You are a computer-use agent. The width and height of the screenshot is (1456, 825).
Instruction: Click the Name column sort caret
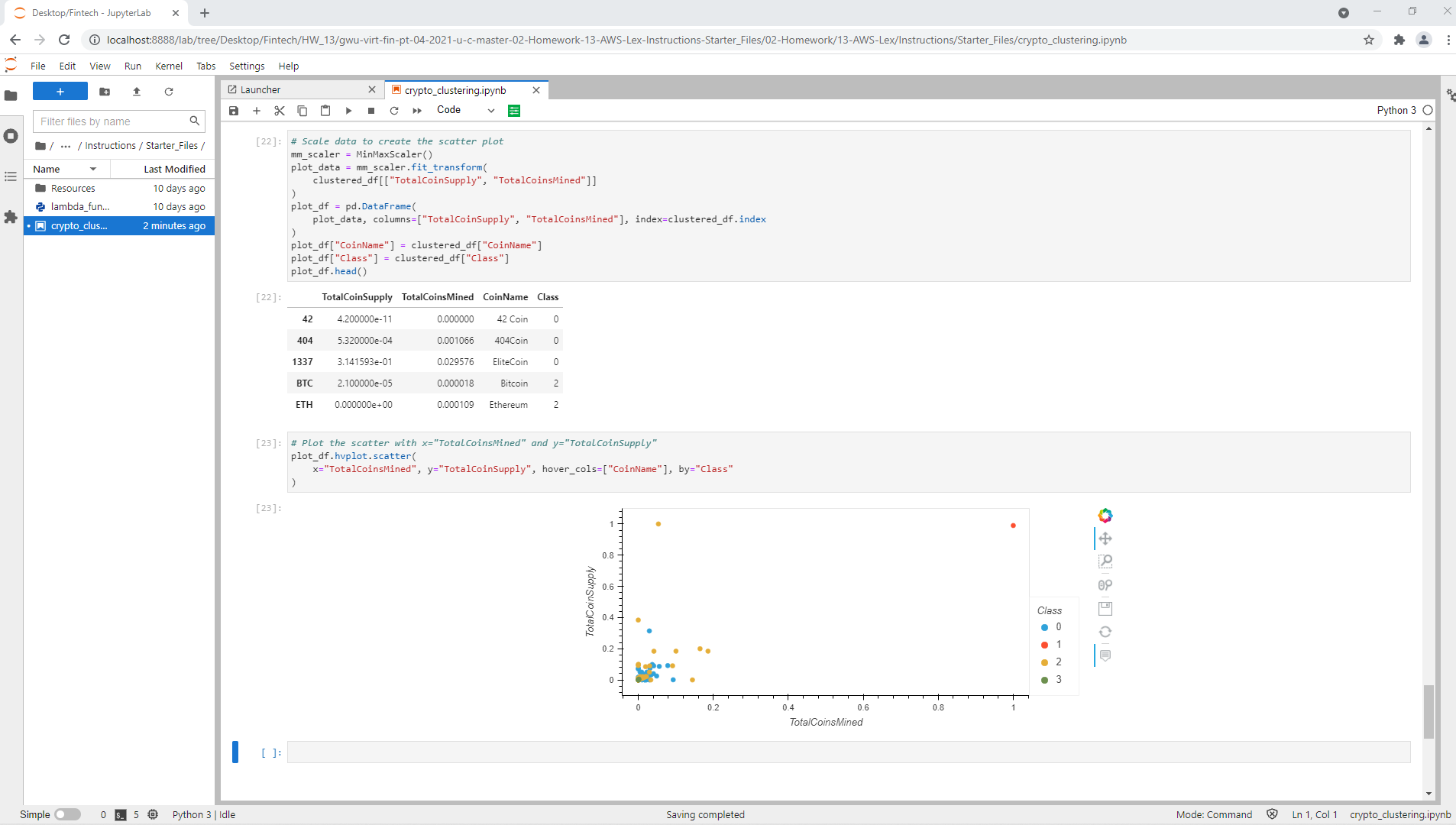[93, 169]
